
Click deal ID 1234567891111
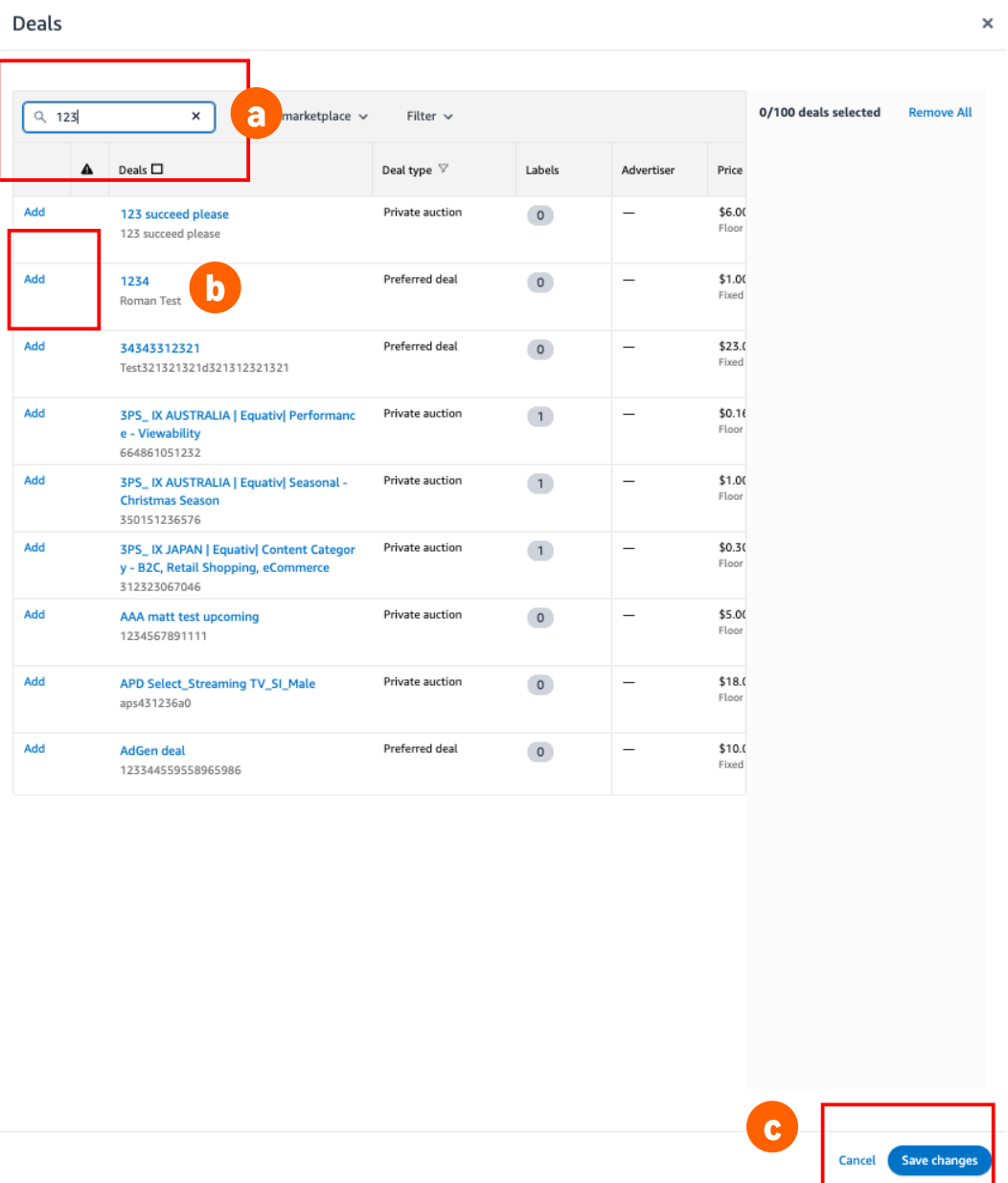click(163, 636)
